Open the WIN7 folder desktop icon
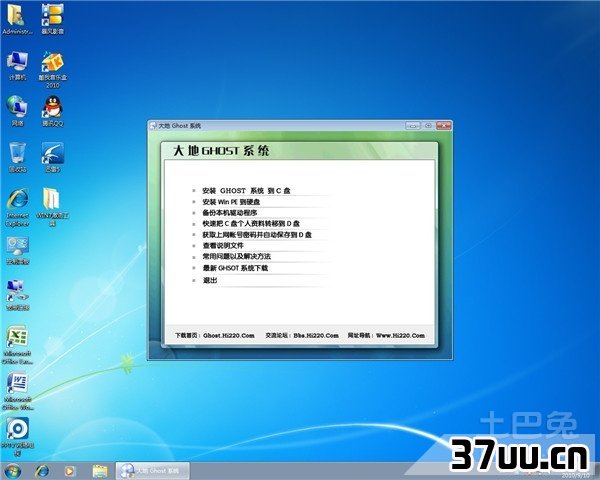This screenshot has width=600, height=480. (52, 207)
